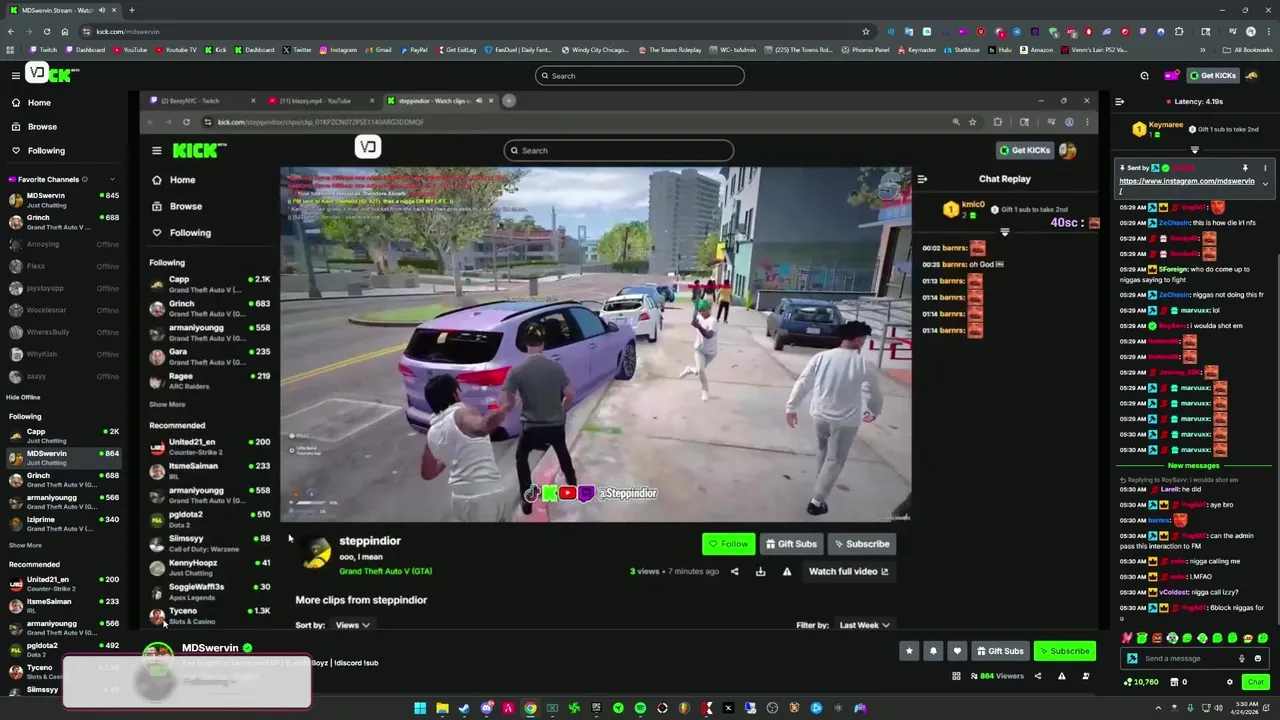
Task: Open the emote picker in chat input
Action: pyautogui.click(x=1258, y=659)
